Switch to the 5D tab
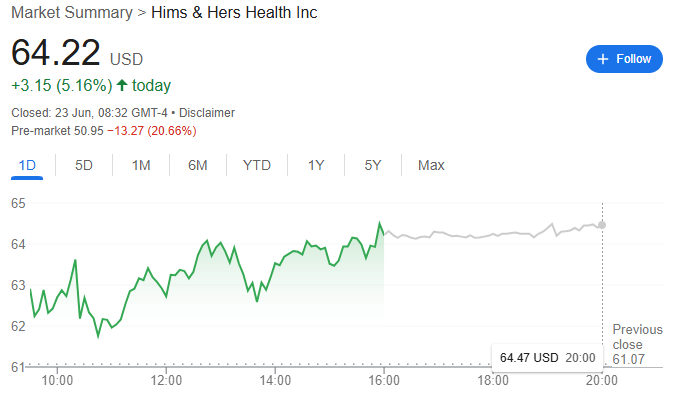The image size is (689, 399). click(83, 165)
